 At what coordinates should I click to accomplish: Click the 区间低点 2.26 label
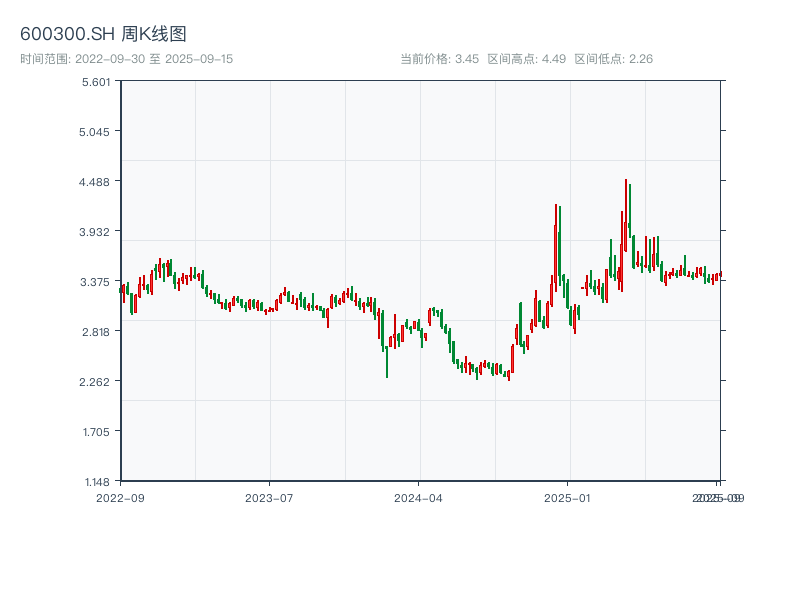tap(613, 59)
